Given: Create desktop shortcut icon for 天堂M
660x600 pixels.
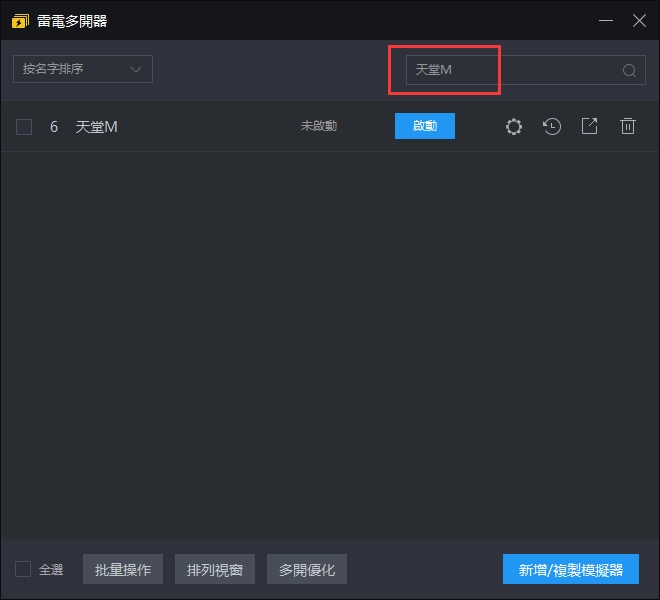Looking at the screenshot, I should [x=589, y=126].
